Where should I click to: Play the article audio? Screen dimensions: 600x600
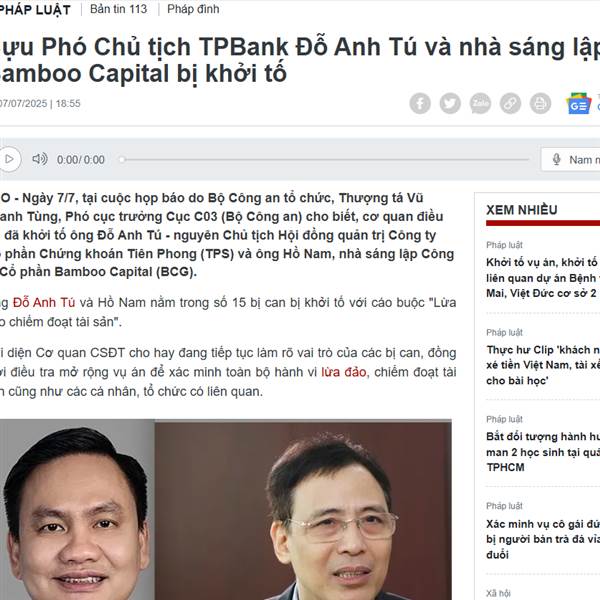click(9, 159)
